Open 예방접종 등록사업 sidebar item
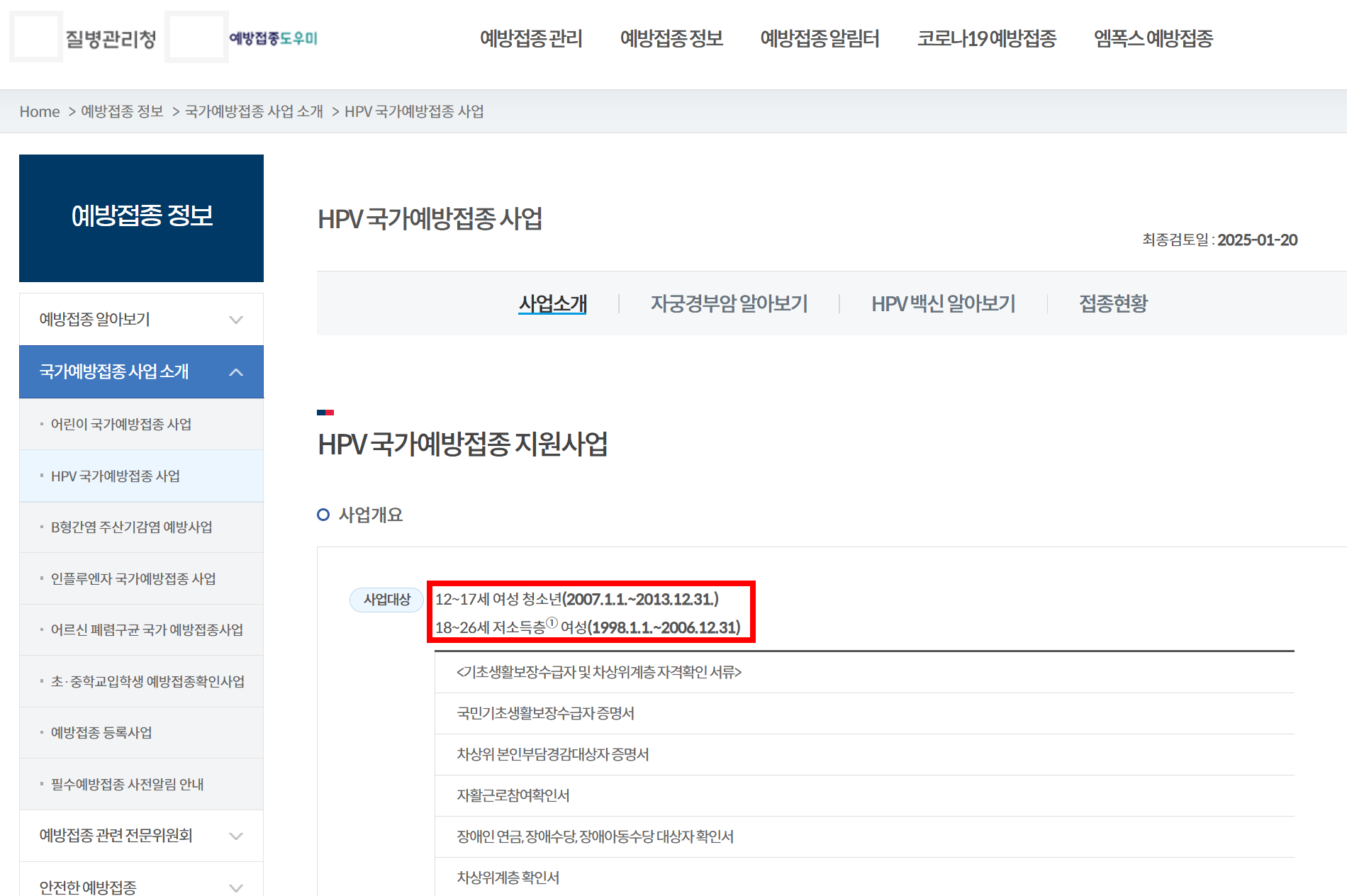Screen dimensions: 1347x896 pyautogui.click(x=141, y=732)
